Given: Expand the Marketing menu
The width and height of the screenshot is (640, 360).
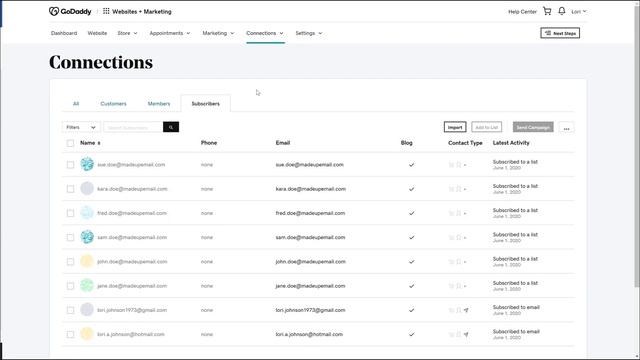Looking at the screenshot, I should tap(218, 33).
